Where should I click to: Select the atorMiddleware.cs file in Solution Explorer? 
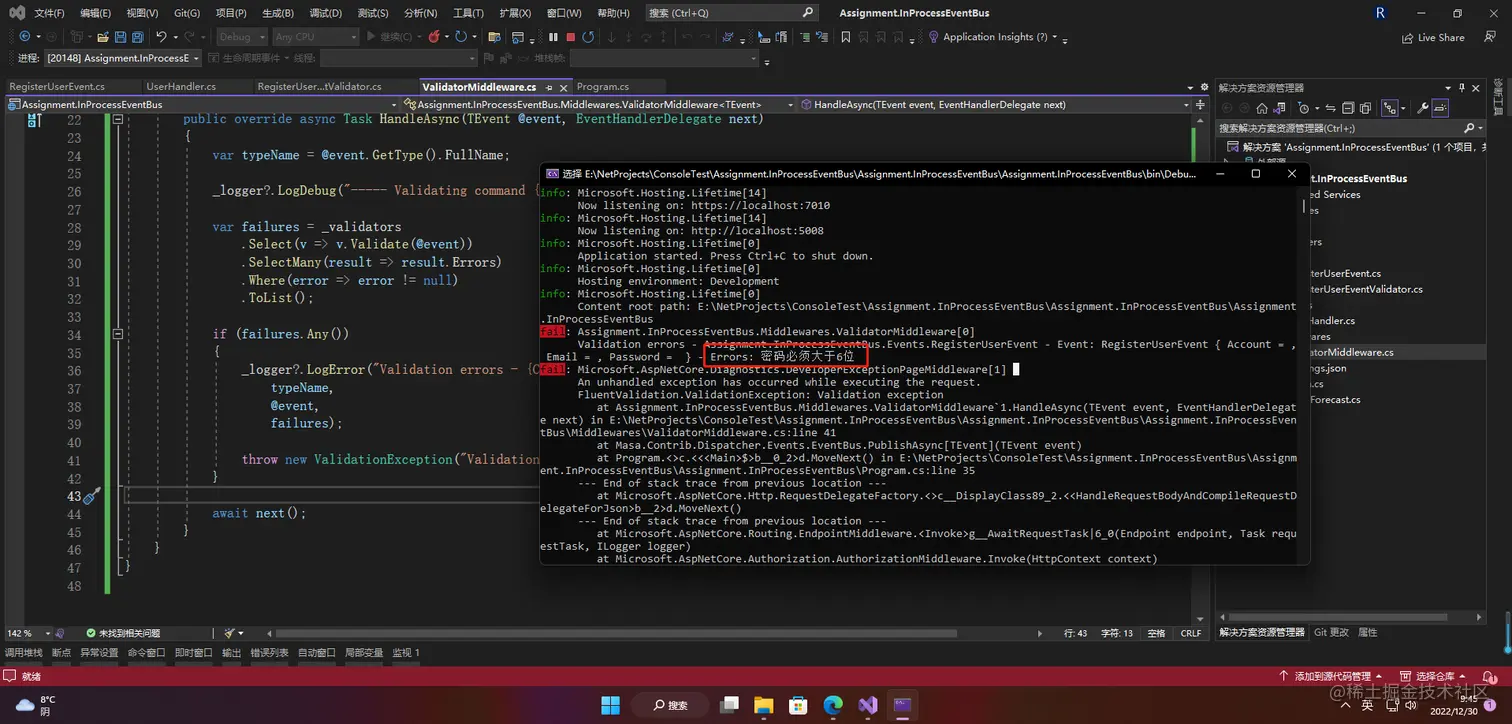1351,352
